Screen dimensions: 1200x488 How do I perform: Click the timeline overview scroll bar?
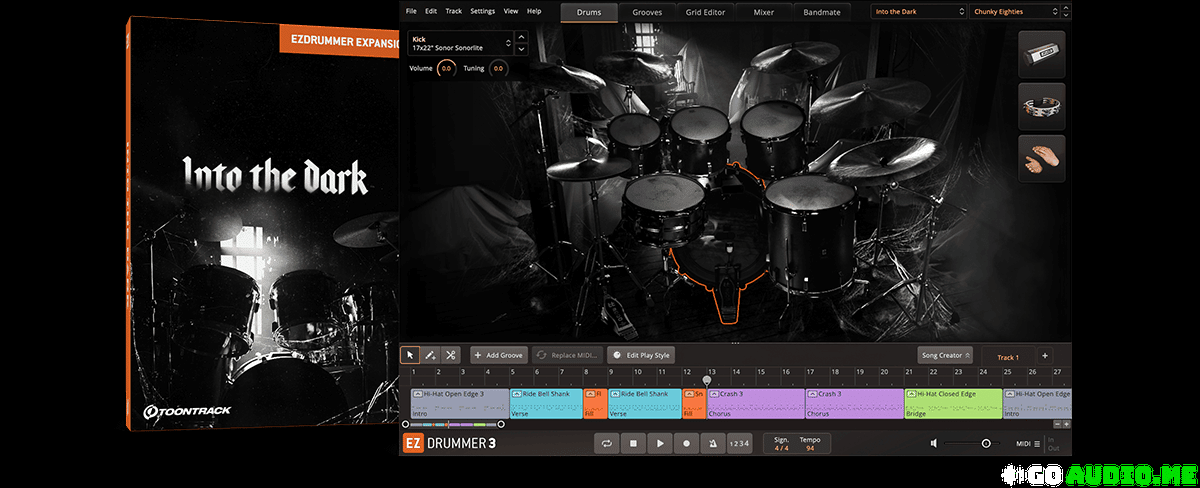(453, 424)
